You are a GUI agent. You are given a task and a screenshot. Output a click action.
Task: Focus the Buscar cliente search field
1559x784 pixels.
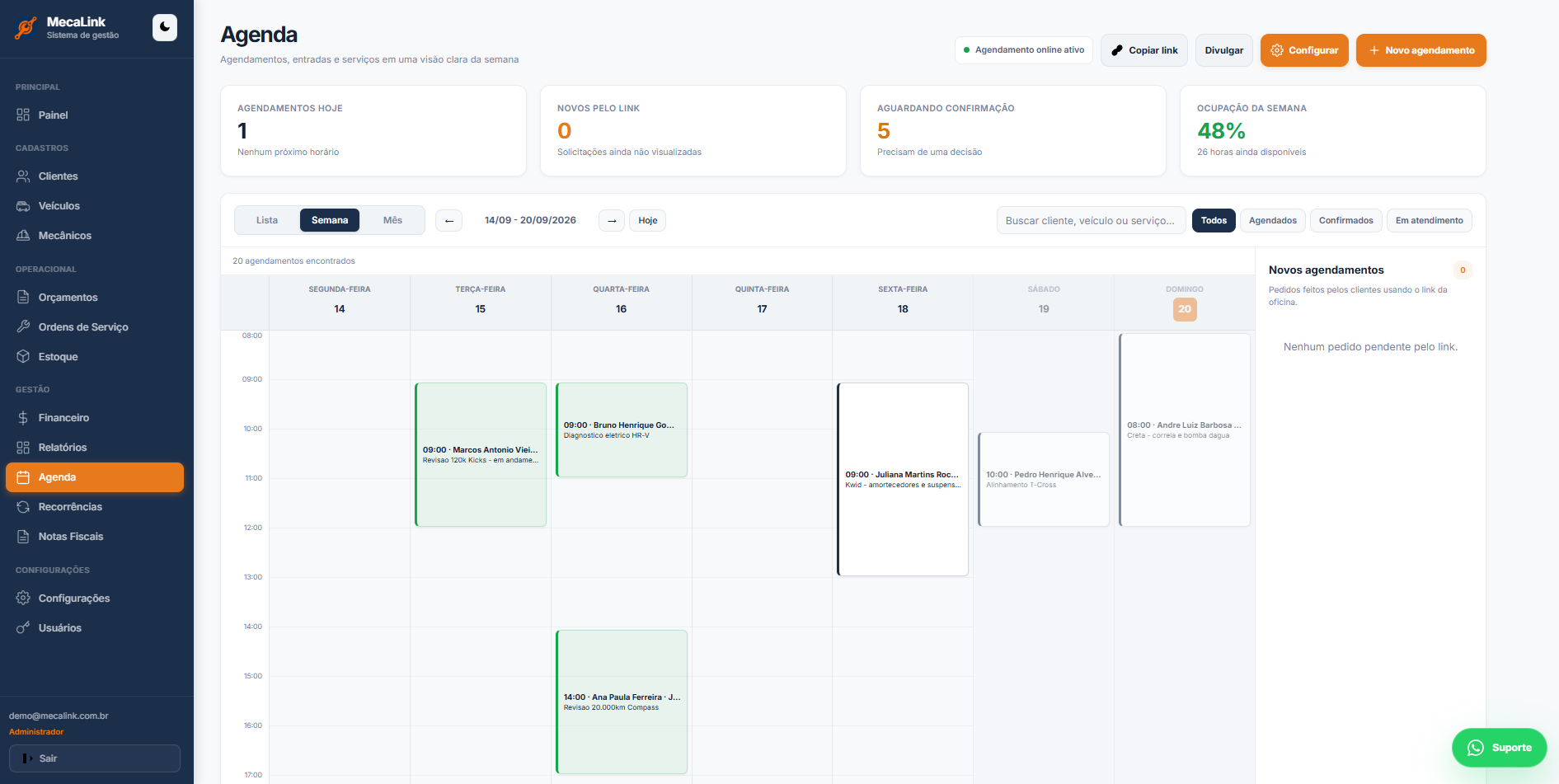(x=1091, y=220)
